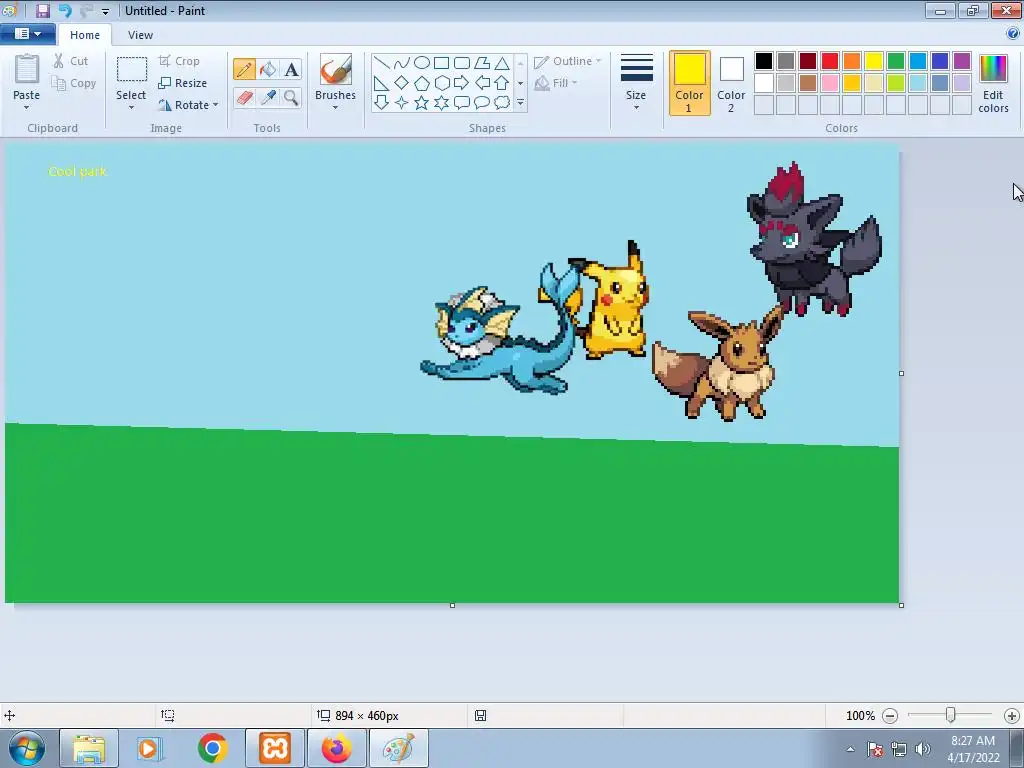Choose the Six-point star shape
Image resolution: width=1024 pixels, height=768 pixels.
(x=441, y=103)
